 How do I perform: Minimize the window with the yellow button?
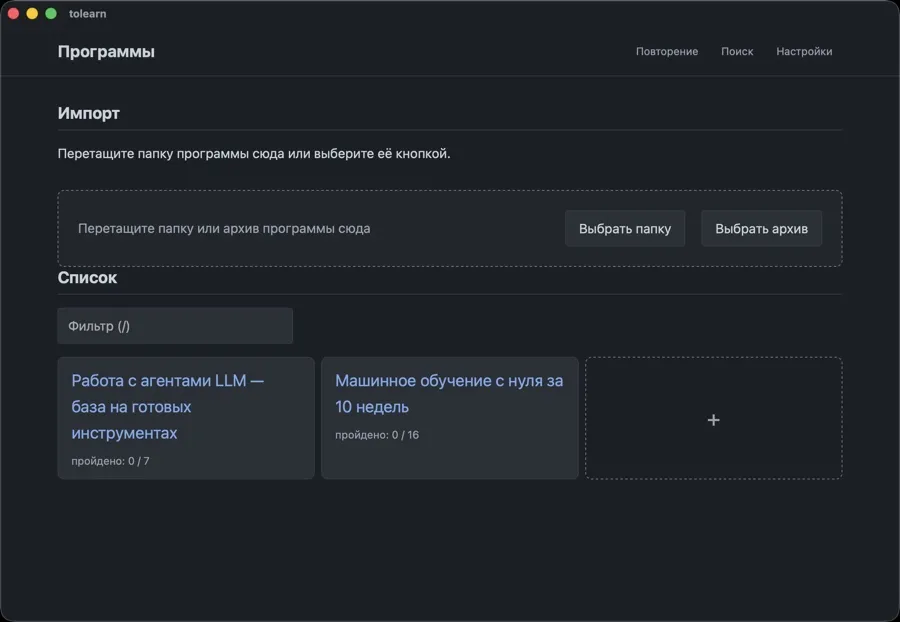coord(32,14)
